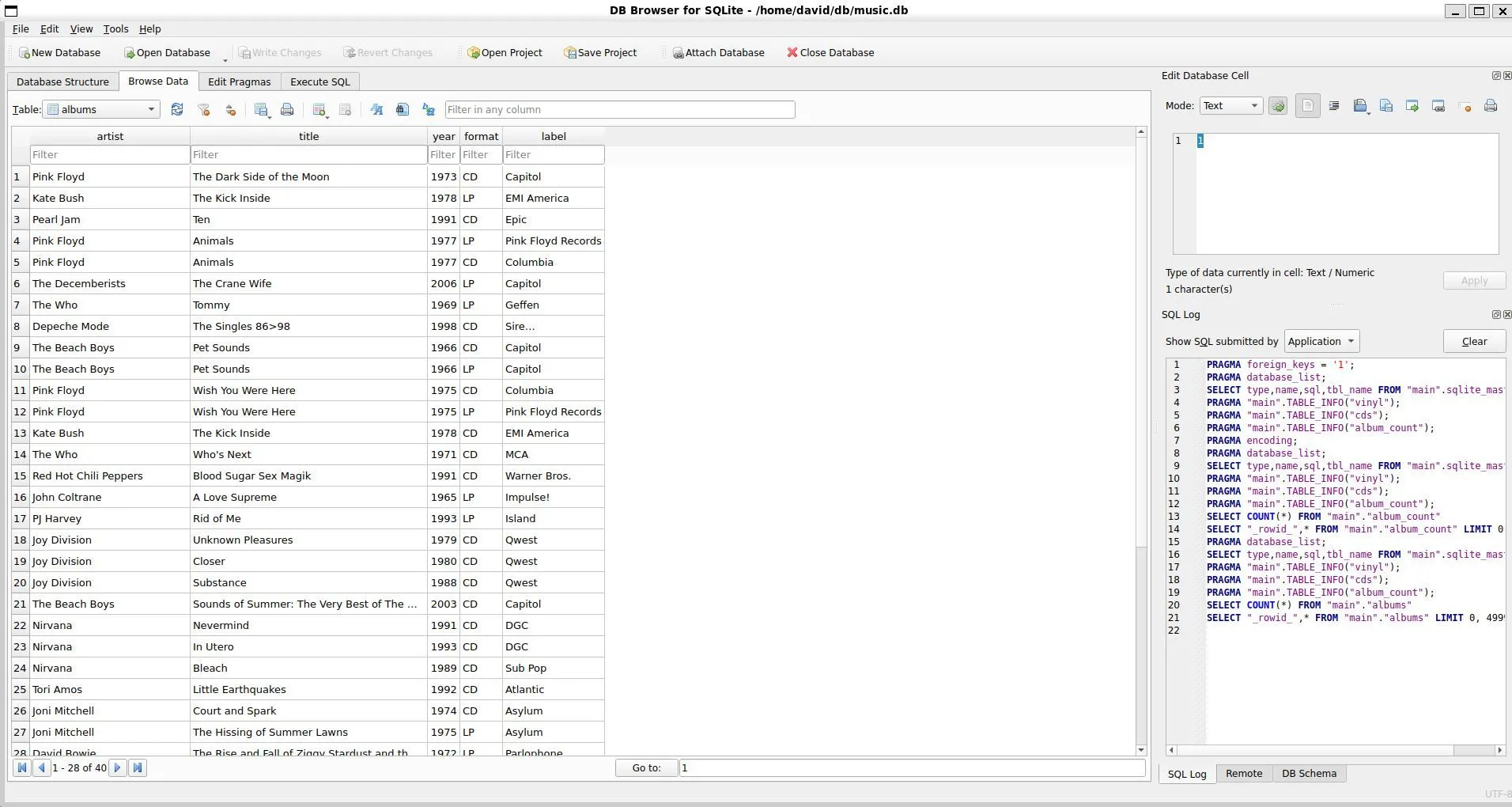
Task: Insert a new record in the table
Action: [319, 110]
